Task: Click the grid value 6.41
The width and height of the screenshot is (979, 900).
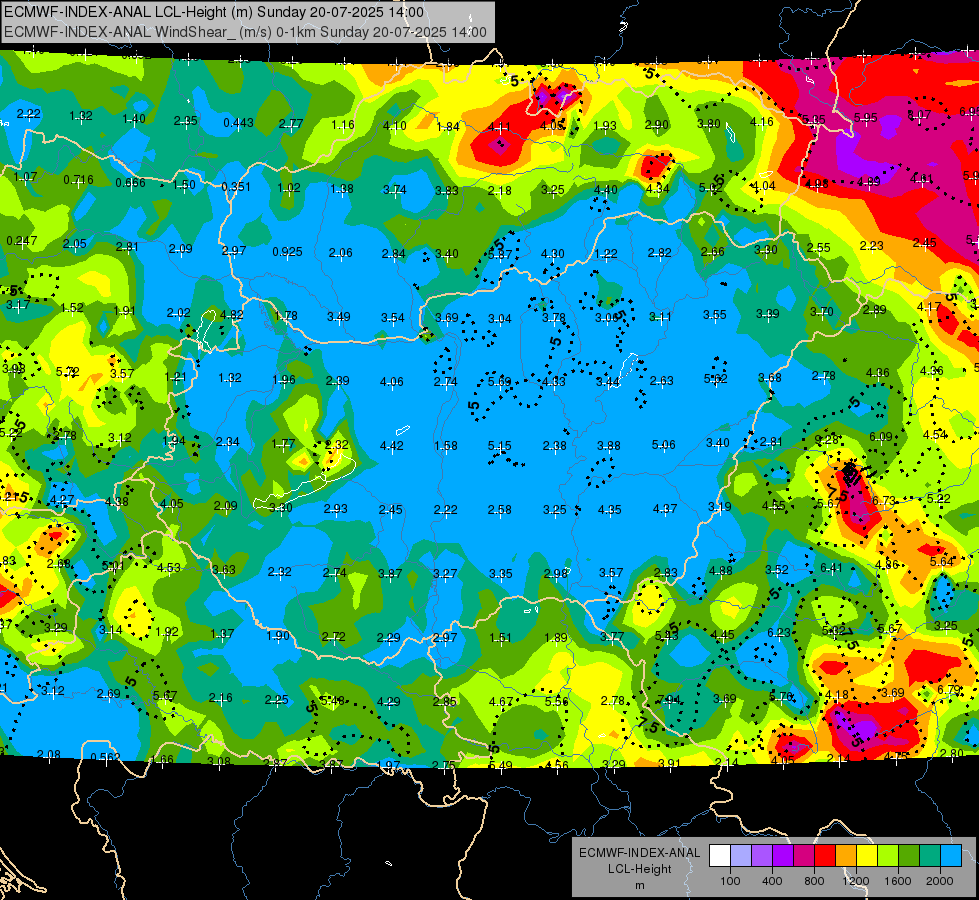Action: tap(831, 568)
